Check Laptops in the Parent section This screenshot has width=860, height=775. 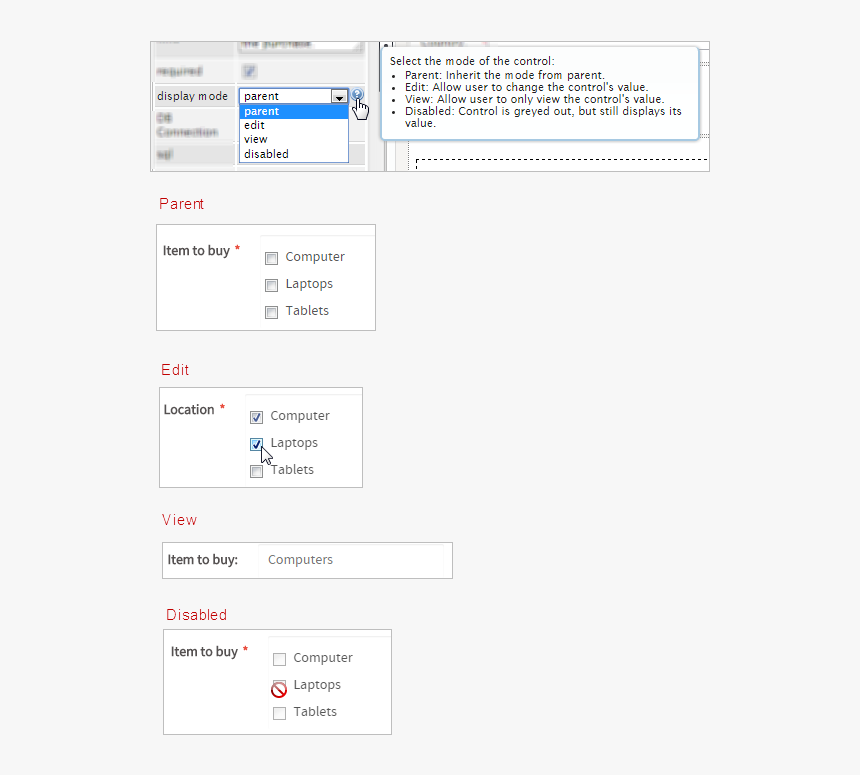(x=271, y=285)
